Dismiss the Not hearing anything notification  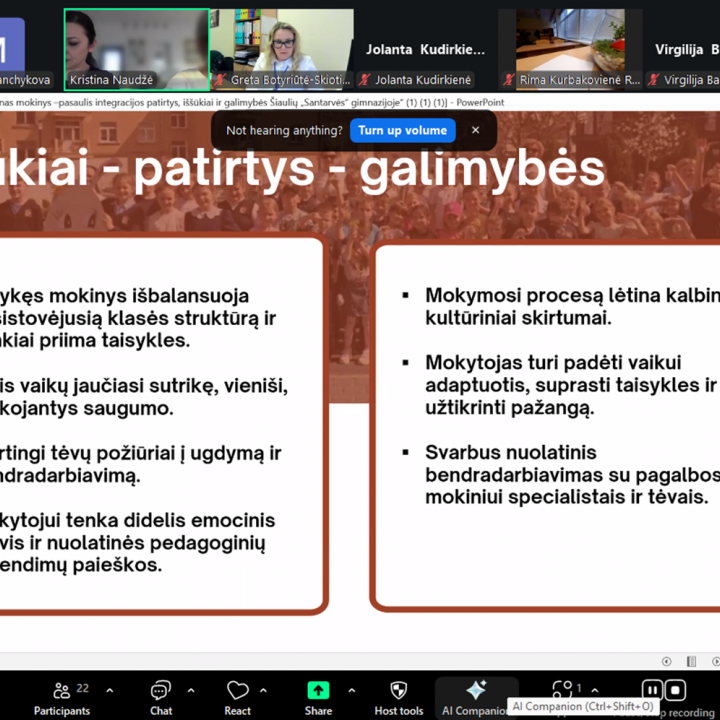[x=475, y=130]
